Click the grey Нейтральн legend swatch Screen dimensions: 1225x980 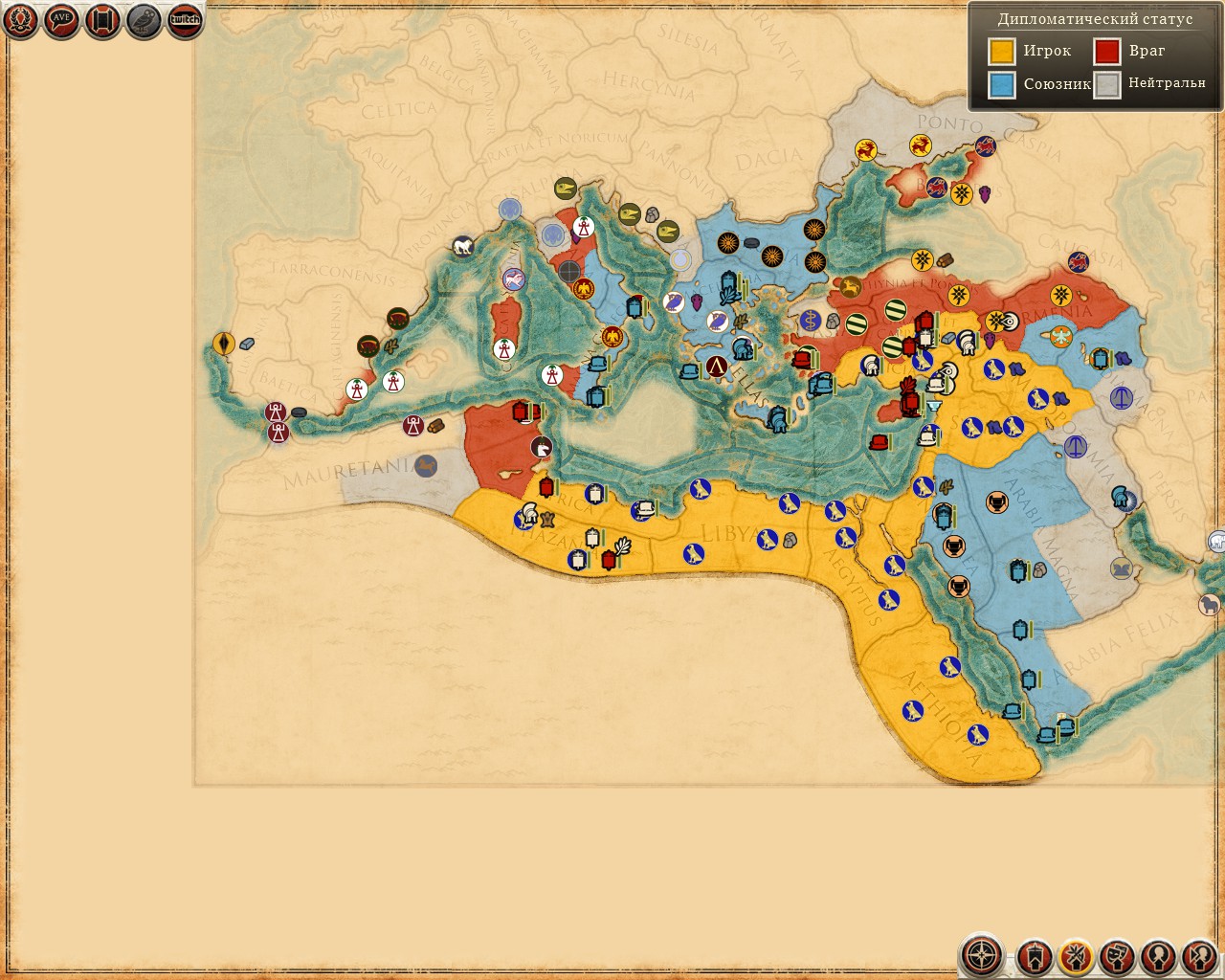pyautogui.click(x=1107, y=84)
